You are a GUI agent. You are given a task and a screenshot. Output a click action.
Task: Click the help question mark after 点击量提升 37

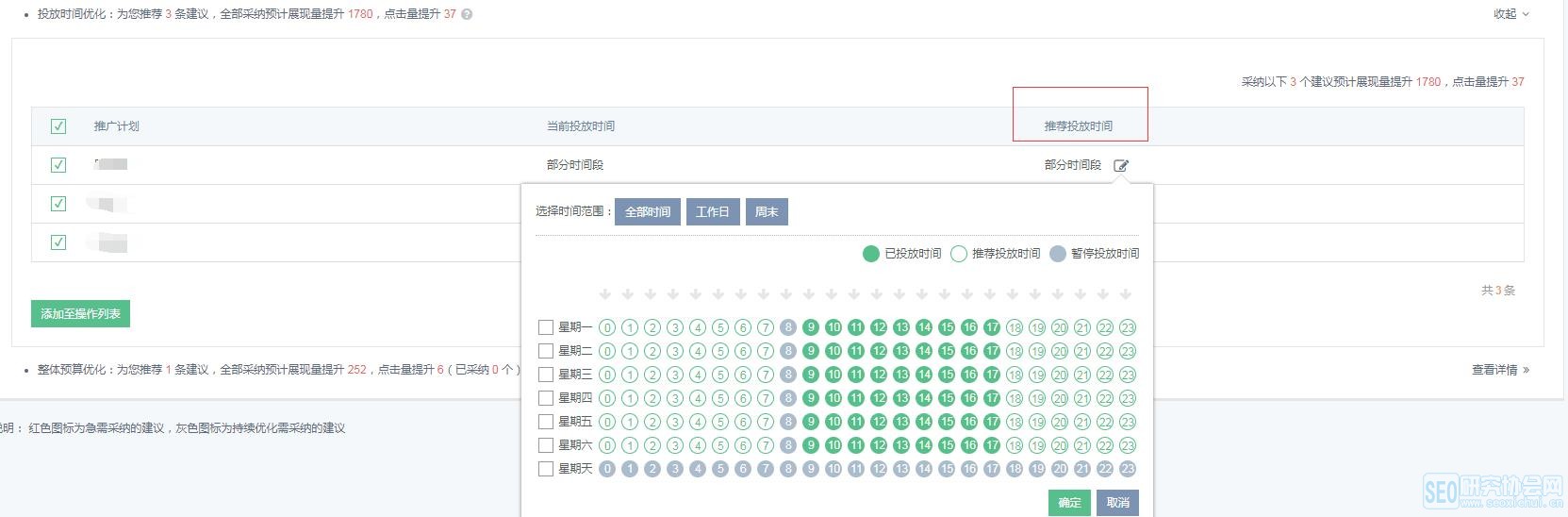(x=467, y=14)
